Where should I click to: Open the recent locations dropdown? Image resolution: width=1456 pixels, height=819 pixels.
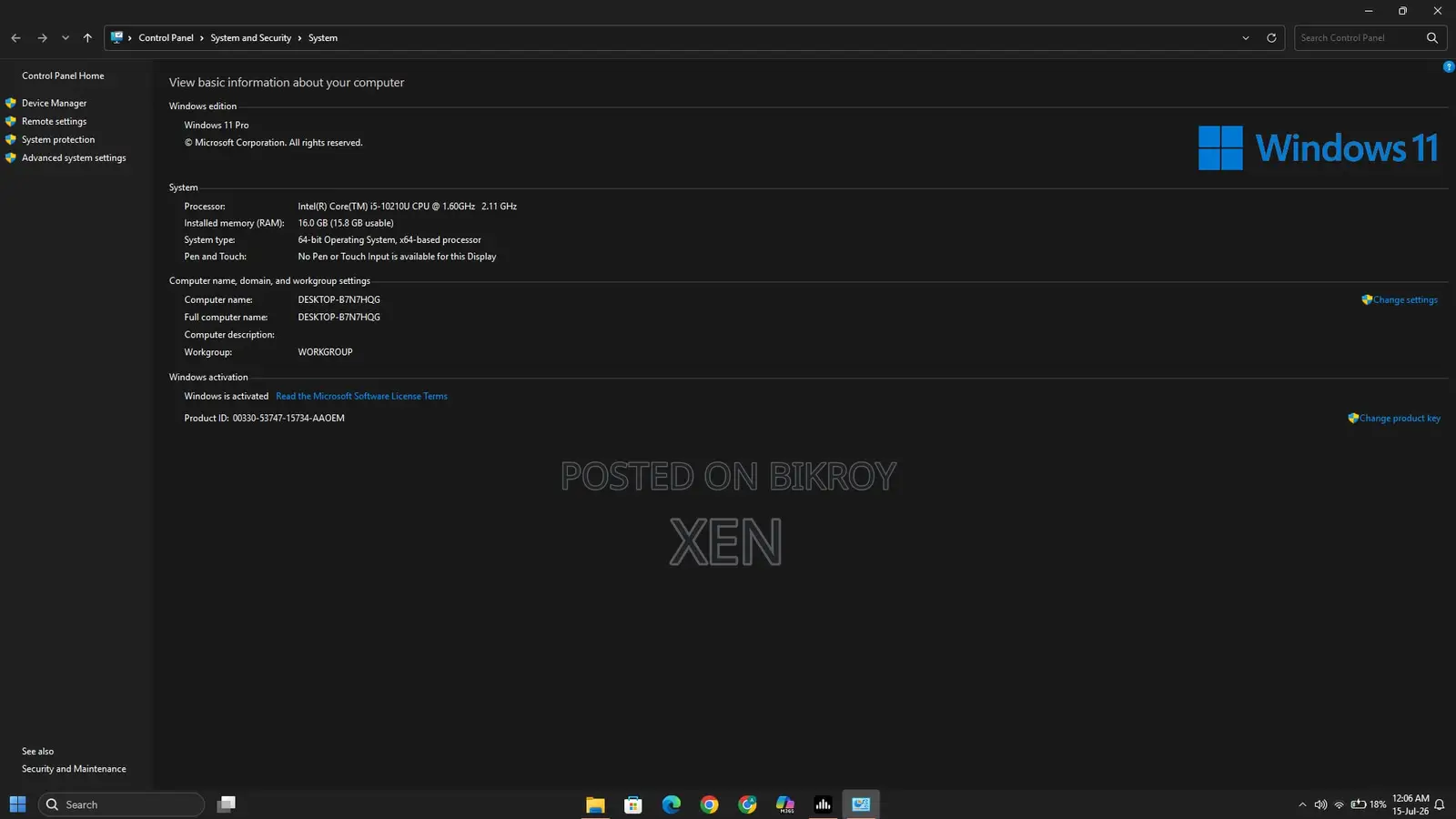tap(65, 38)
